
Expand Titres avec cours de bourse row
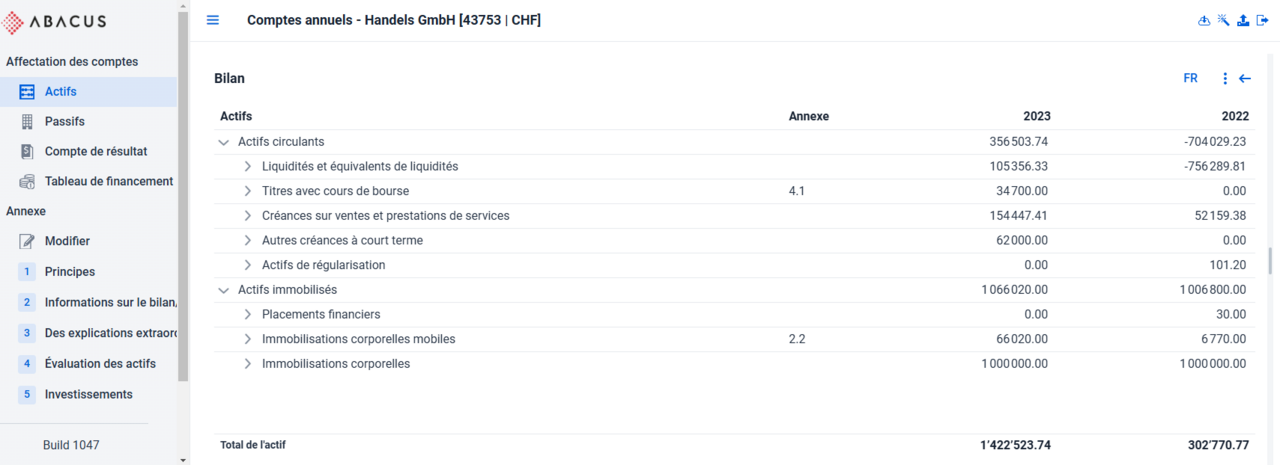click(x=248, y=191)
